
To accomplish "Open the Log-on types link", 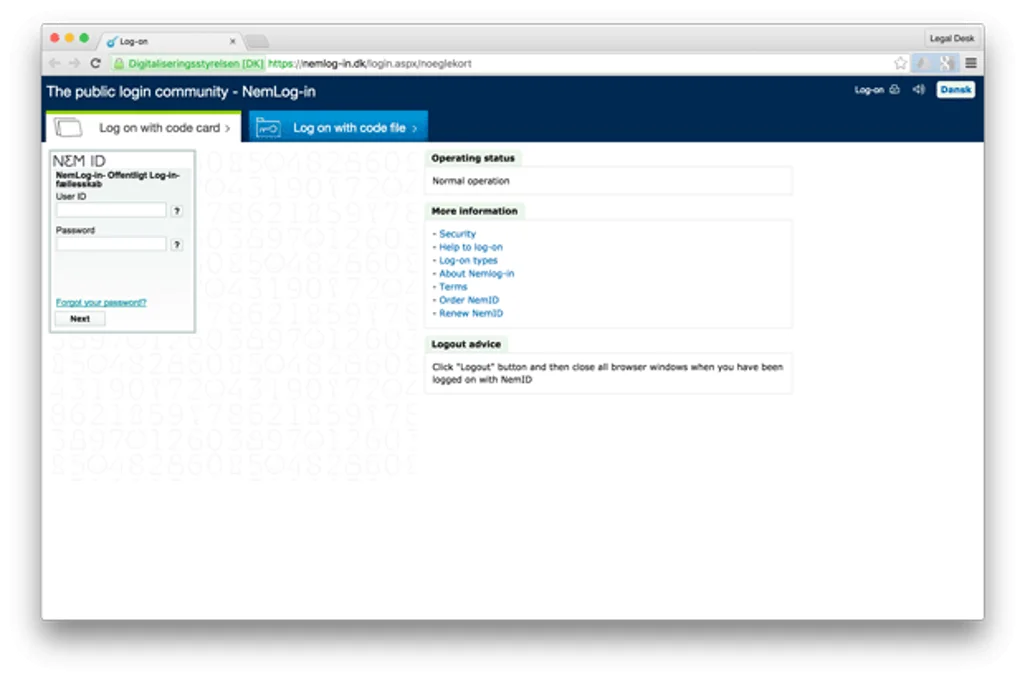I will coord(468,260).
